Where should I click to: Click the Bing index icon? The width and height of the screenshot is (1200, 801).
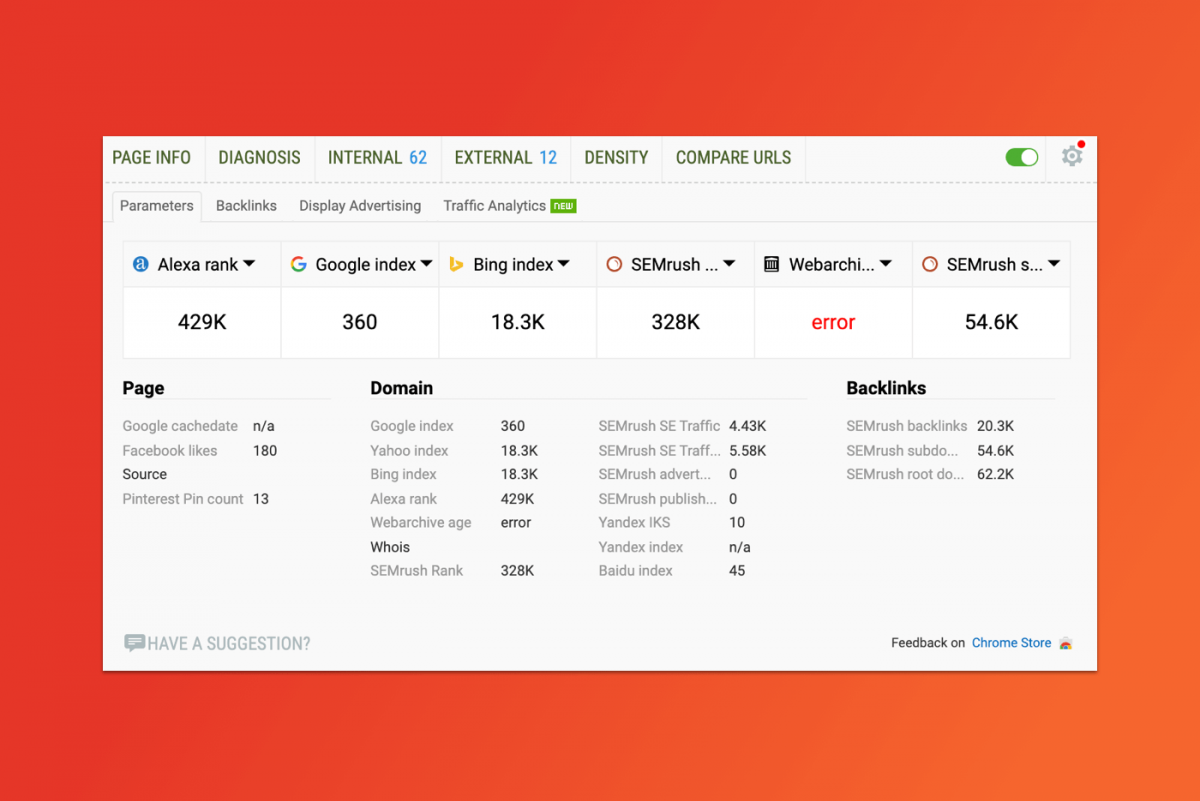point(457,264)
